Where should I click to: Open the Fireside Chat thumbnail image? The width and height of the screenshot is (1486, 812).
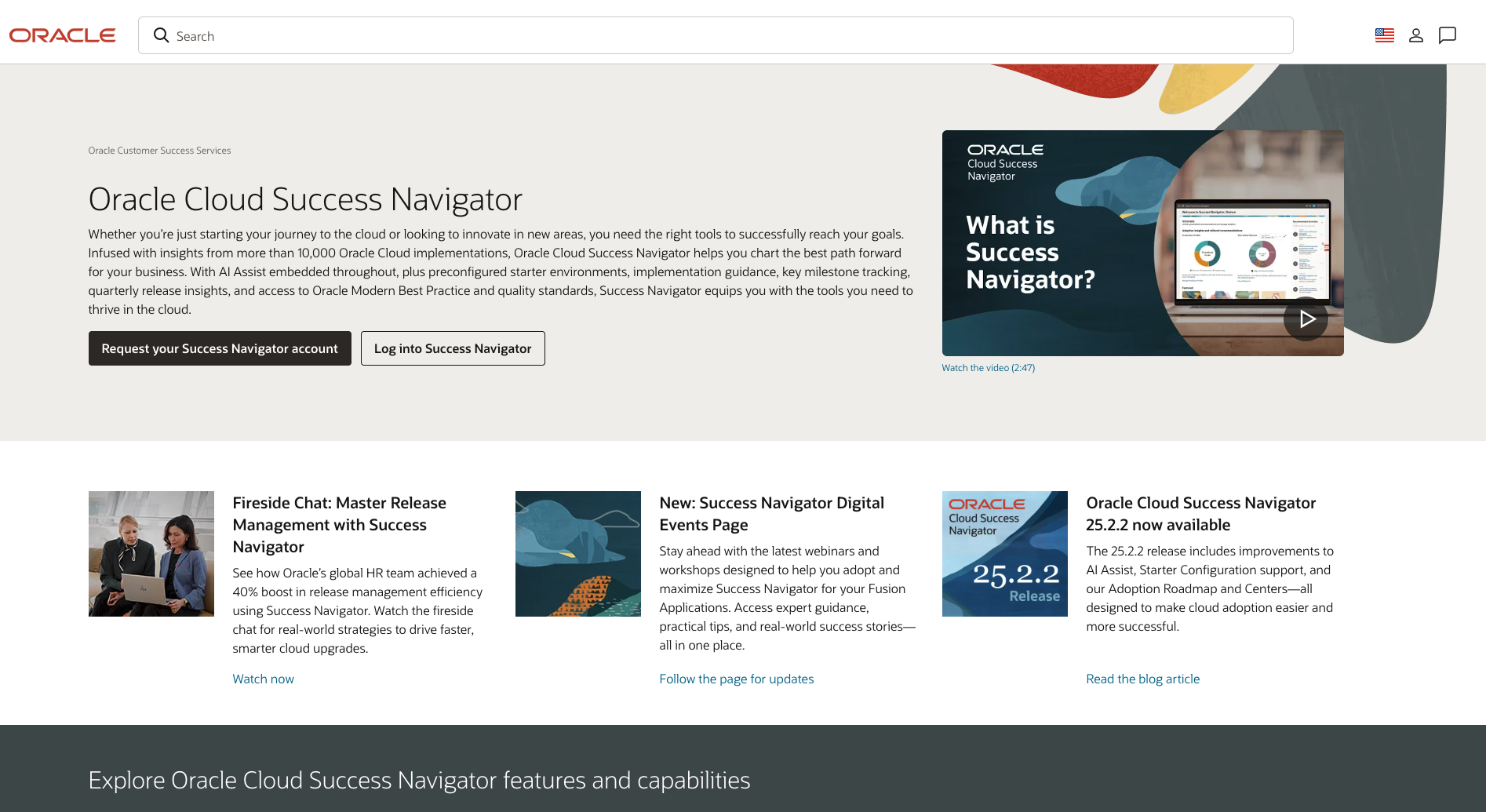(151, 554)
